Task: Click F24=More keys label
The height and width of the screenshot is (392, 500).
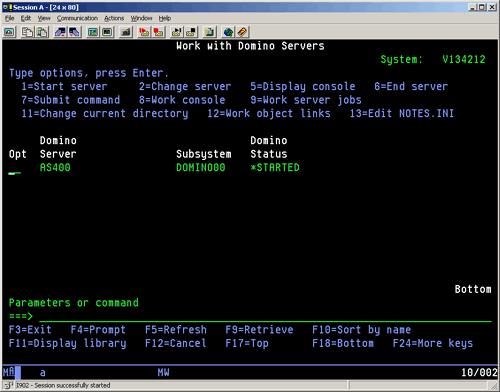Action: click(x=433, y=343)
